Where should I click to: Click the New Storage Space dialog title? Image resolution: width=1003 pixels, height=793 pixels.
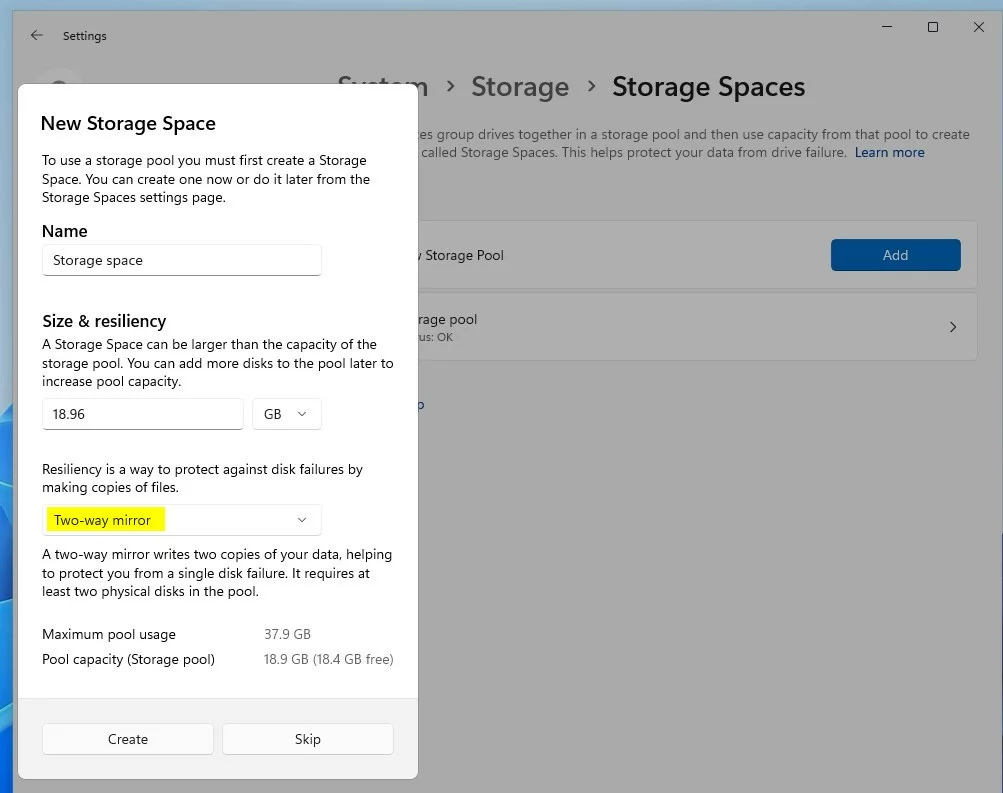tap(128, 123)
